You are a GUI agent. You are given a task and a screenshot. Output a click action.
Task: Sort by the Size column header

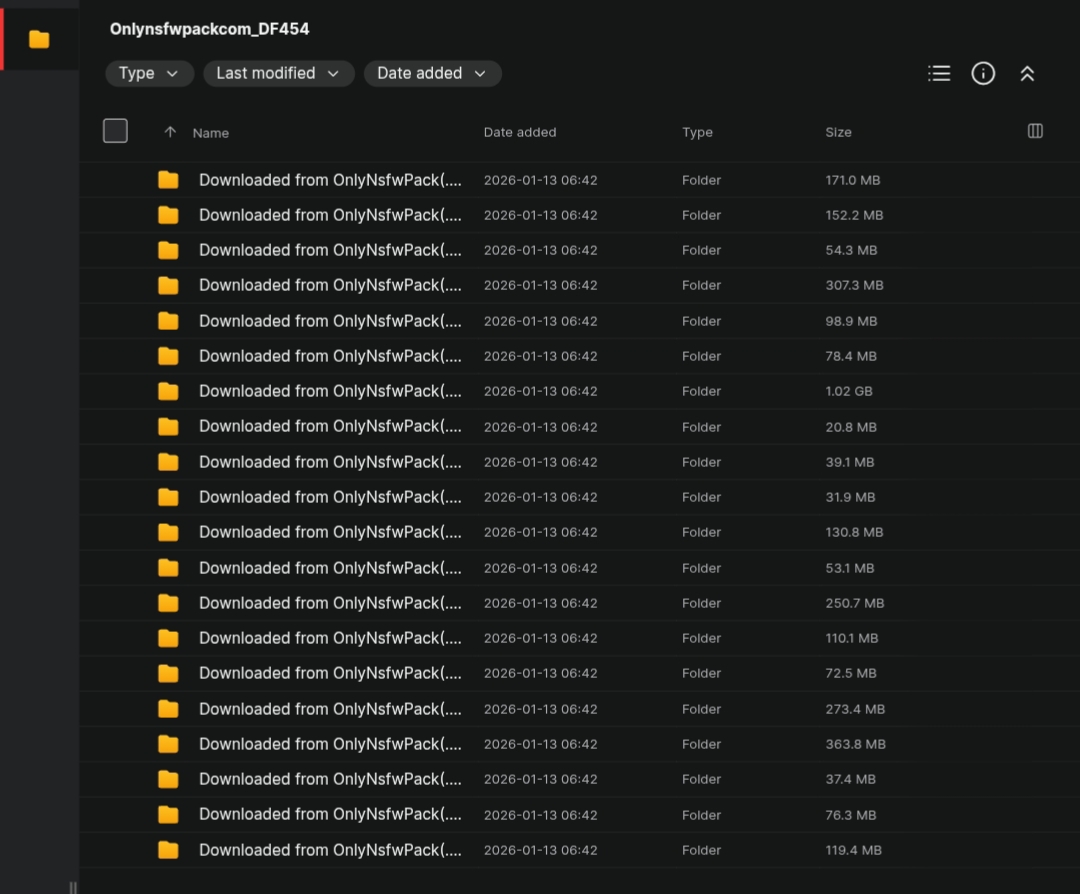pos(838,132)
